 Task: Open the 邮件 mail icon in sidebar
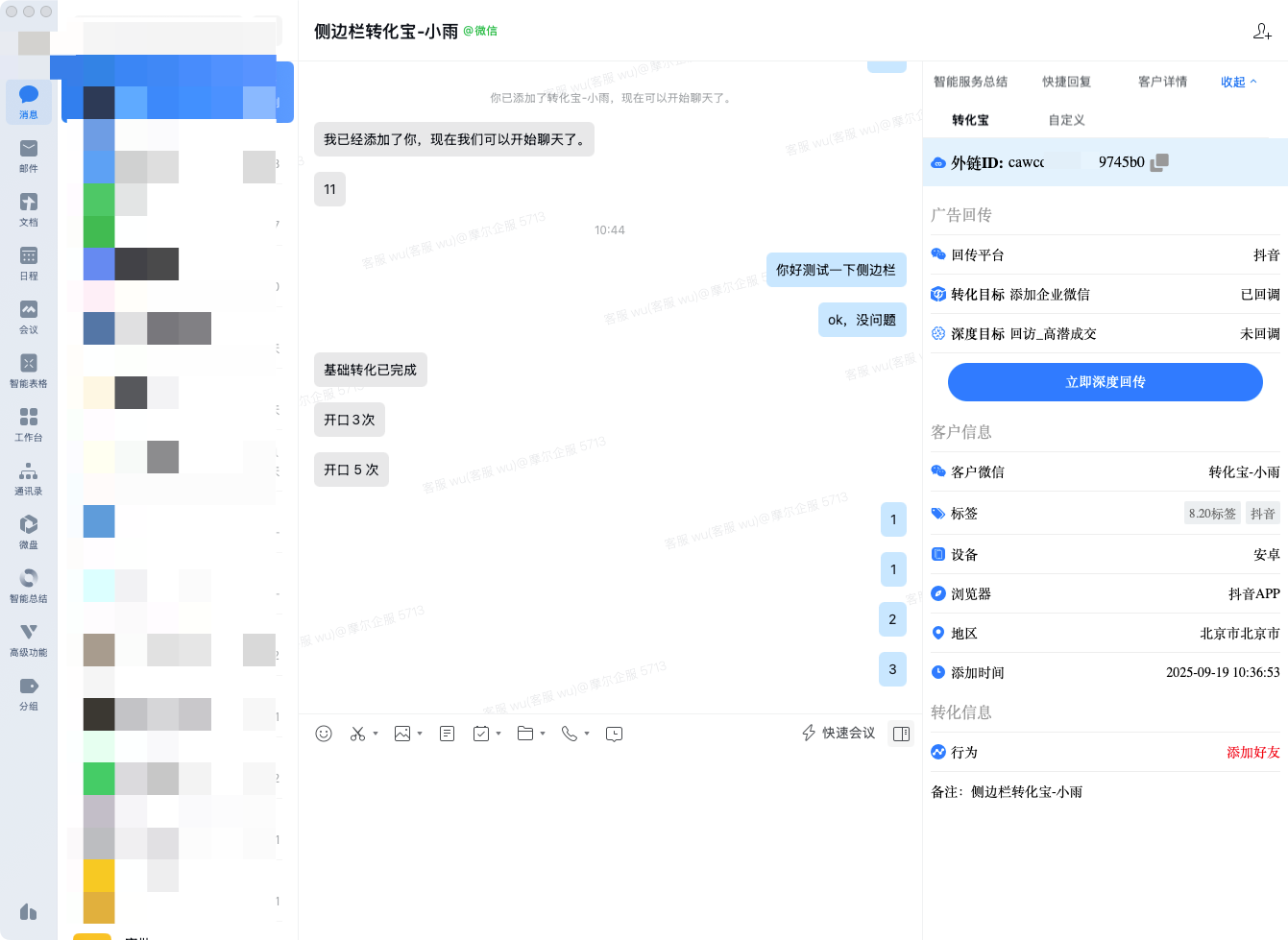tap(29, 156)
